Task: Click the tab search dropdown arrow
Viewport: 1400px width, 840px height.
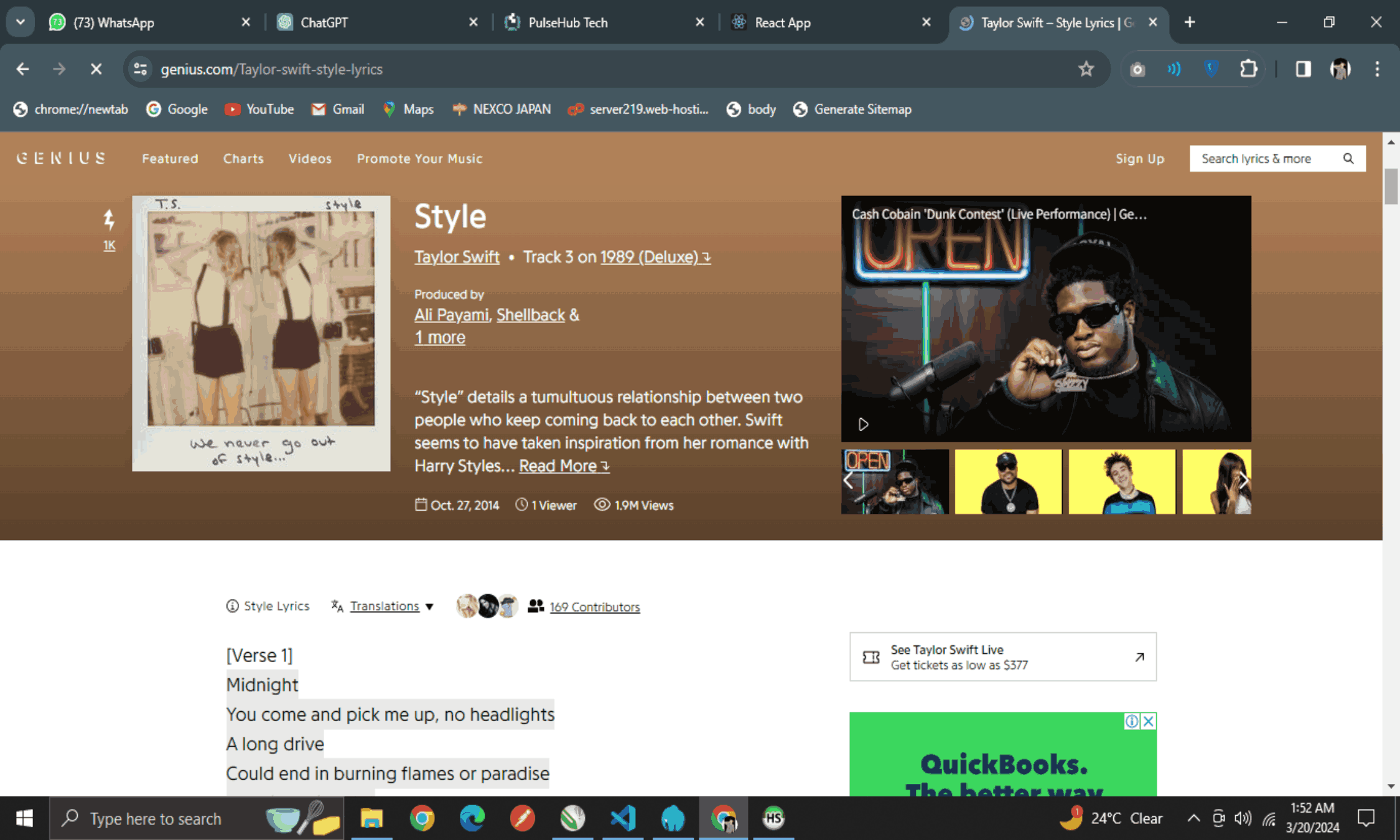Action: [21, 22]
